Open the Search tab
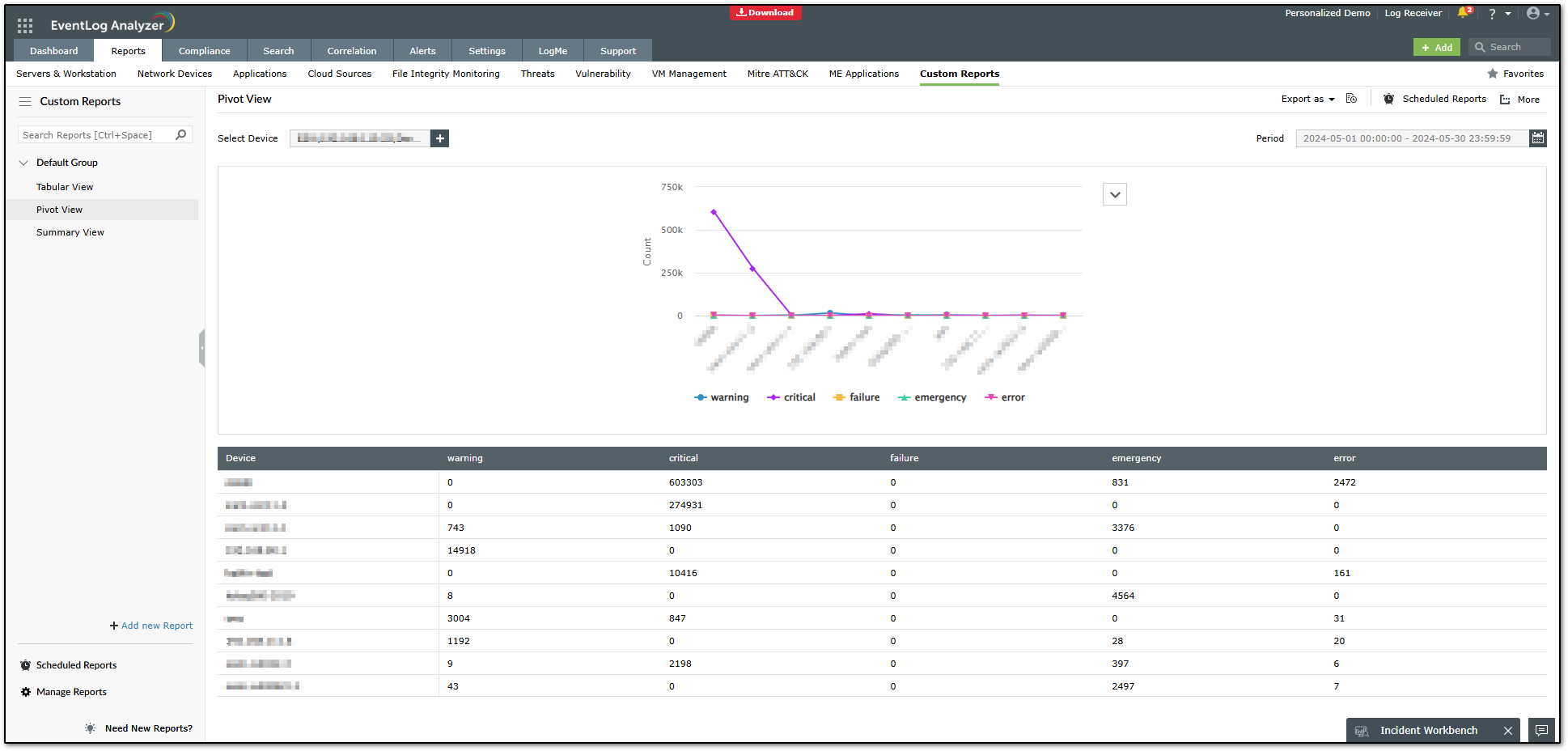 point(278,50)
